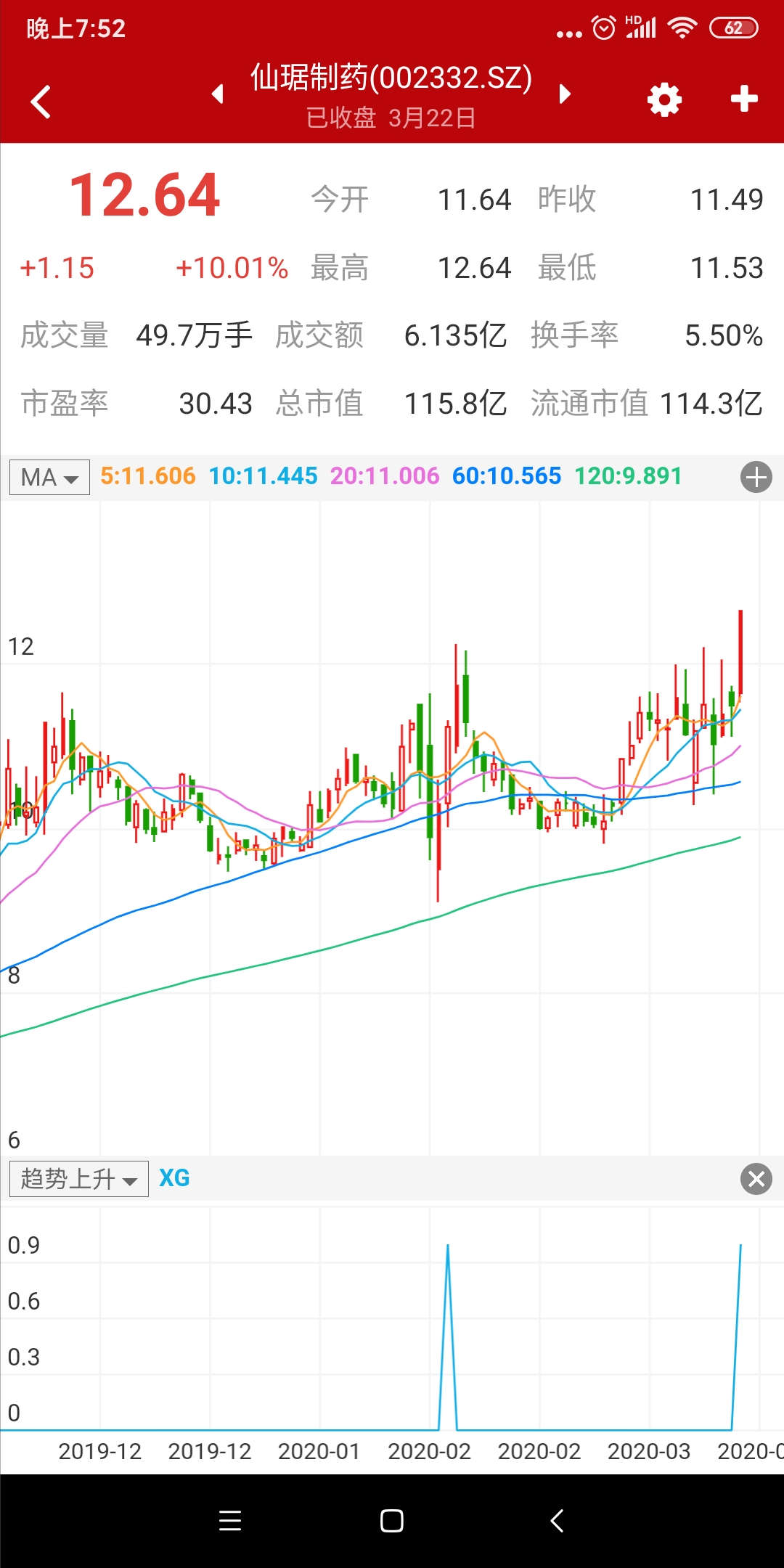Expand the 趋势上升 indicator dropdown
This screenshot has height=1568, width=784.
(x=78, y=1178)
